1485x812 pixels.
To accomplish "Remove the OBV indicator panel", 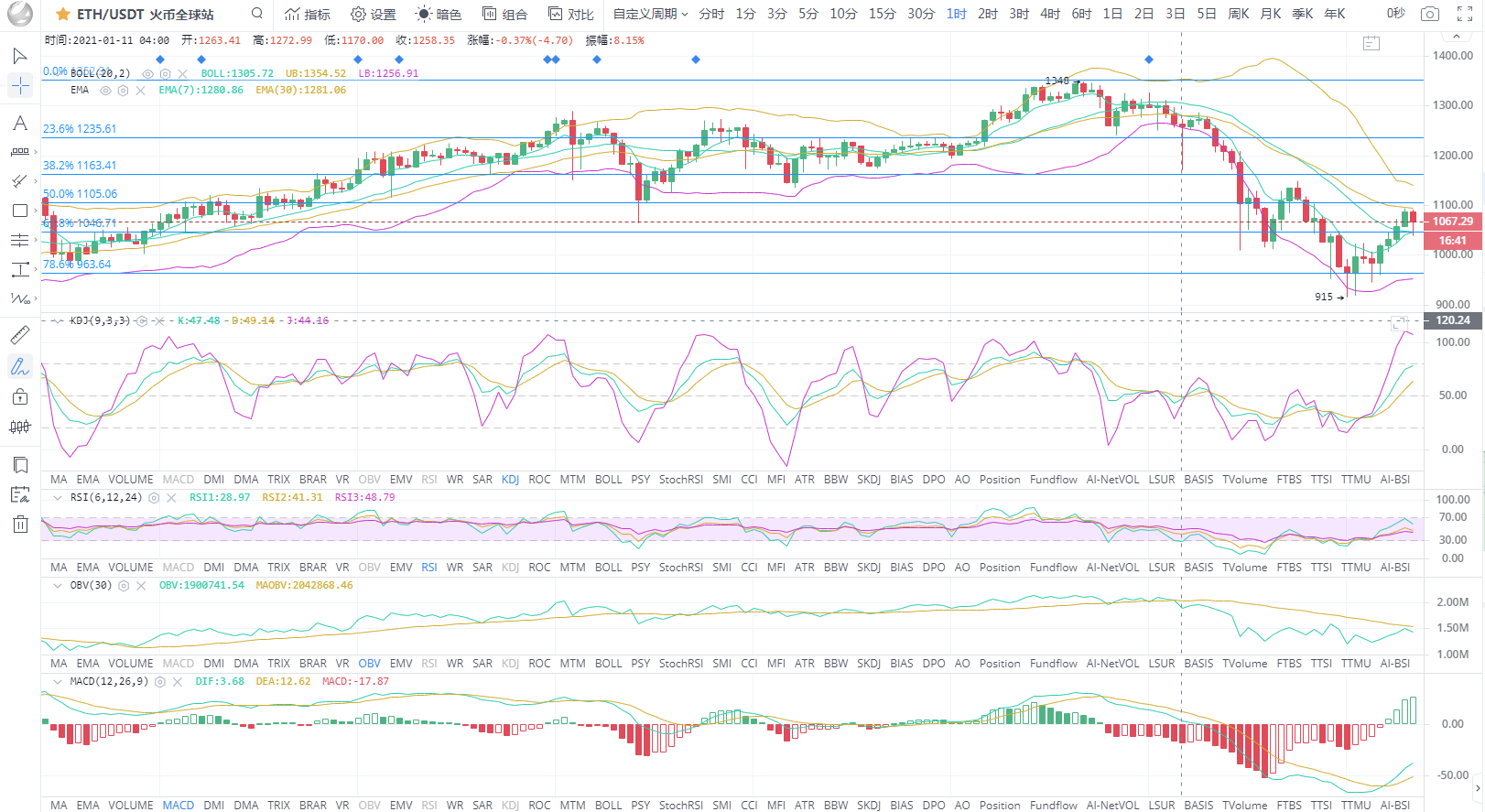I will click(141, 586).
